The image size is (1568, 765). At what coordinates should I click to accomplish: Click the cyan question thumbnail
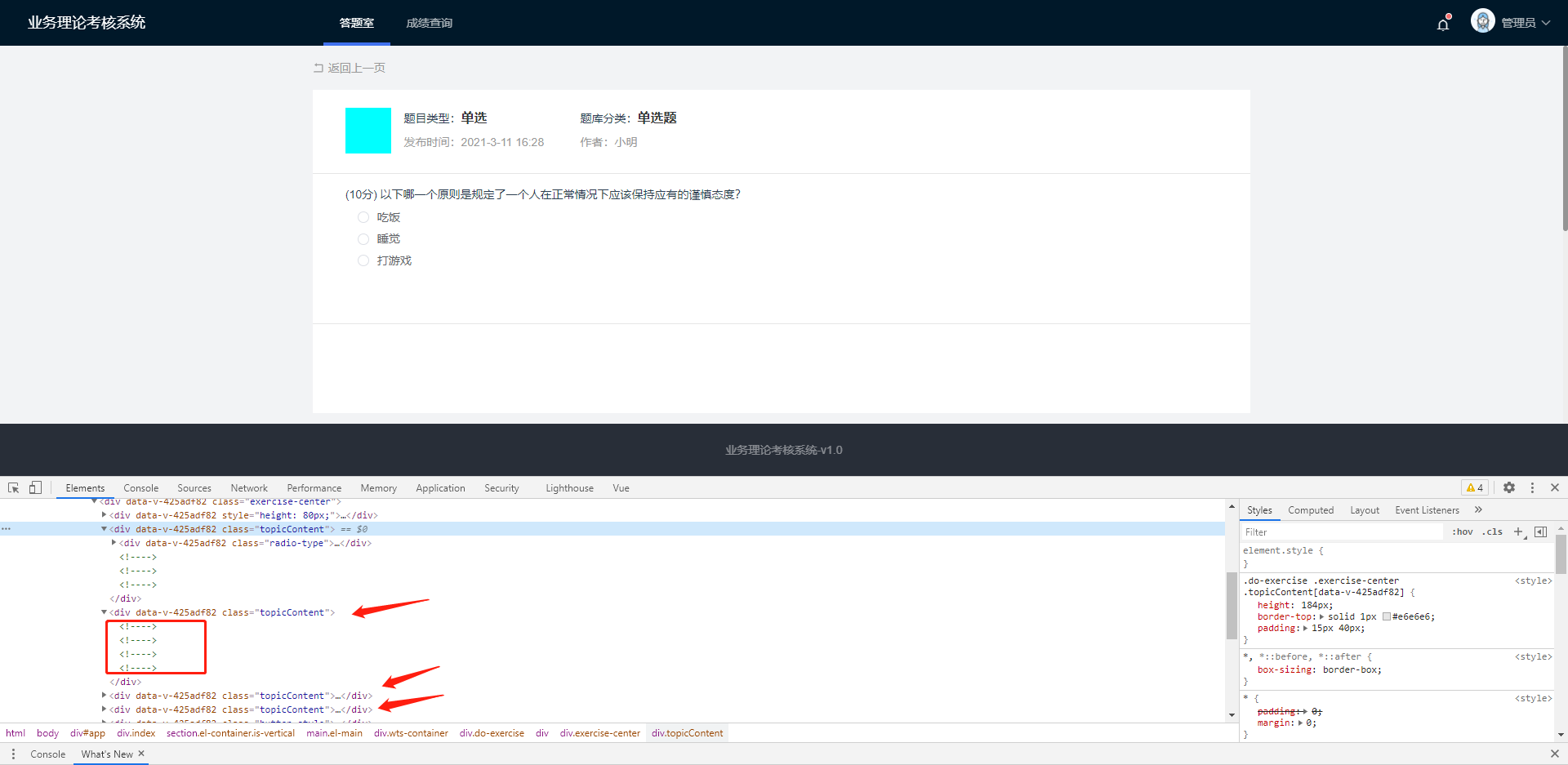(368, 131)
